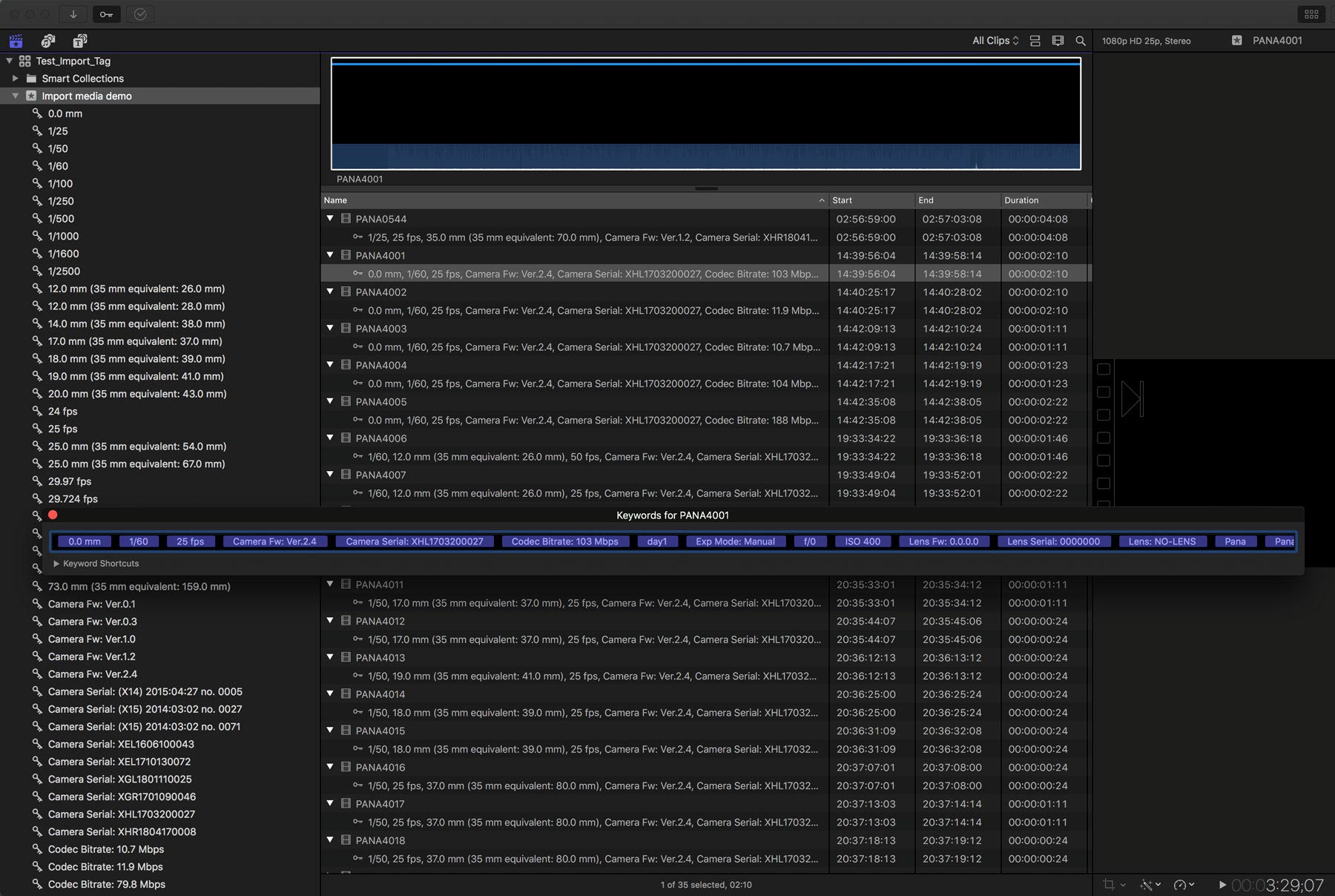Screen dimensions: 1335x896
Task: Select Codec Bitrate: 11.9 Mbps collection
Action: (x=105, y=867)
